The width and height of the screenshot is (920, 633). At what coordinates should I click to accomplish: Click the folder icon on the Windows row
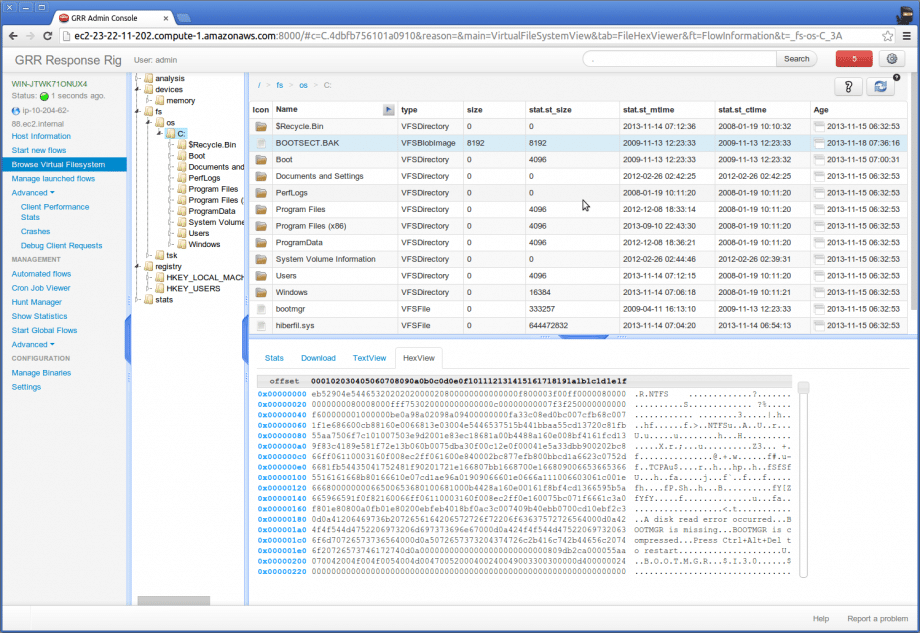260,292
